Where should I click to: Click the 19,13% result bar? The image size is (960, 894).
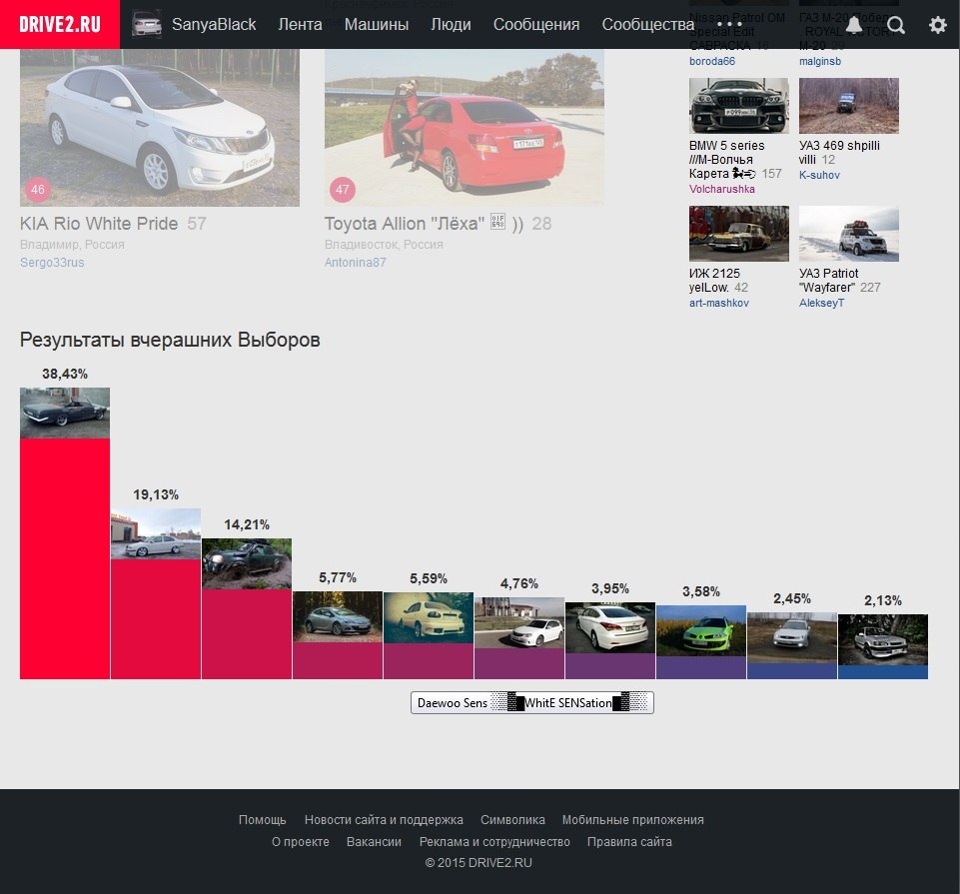156,619
